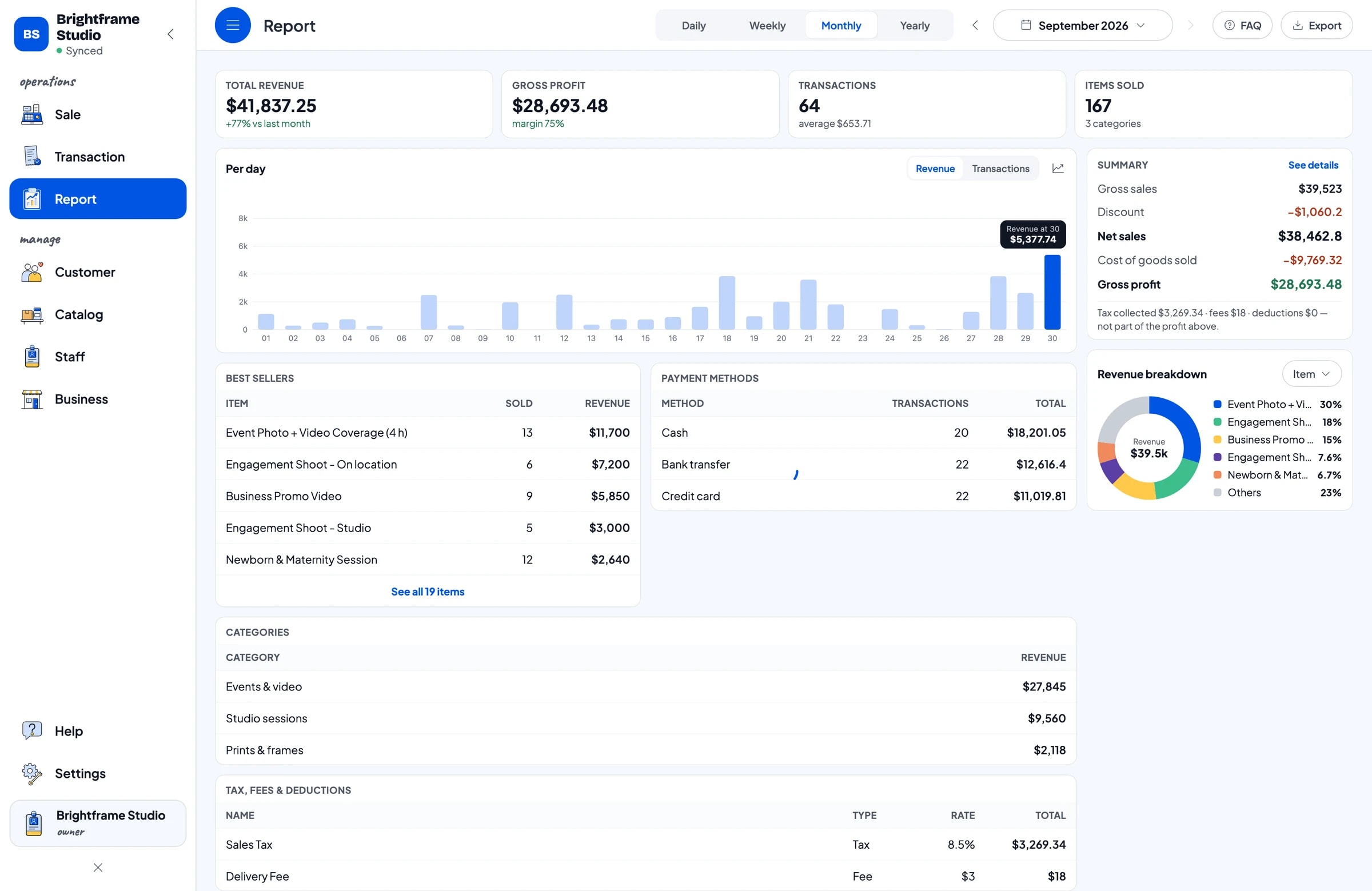The height and width of the screenshot is (891, 1372).
Task: Open Settings from the sidebar
Action: coord(98,773)
